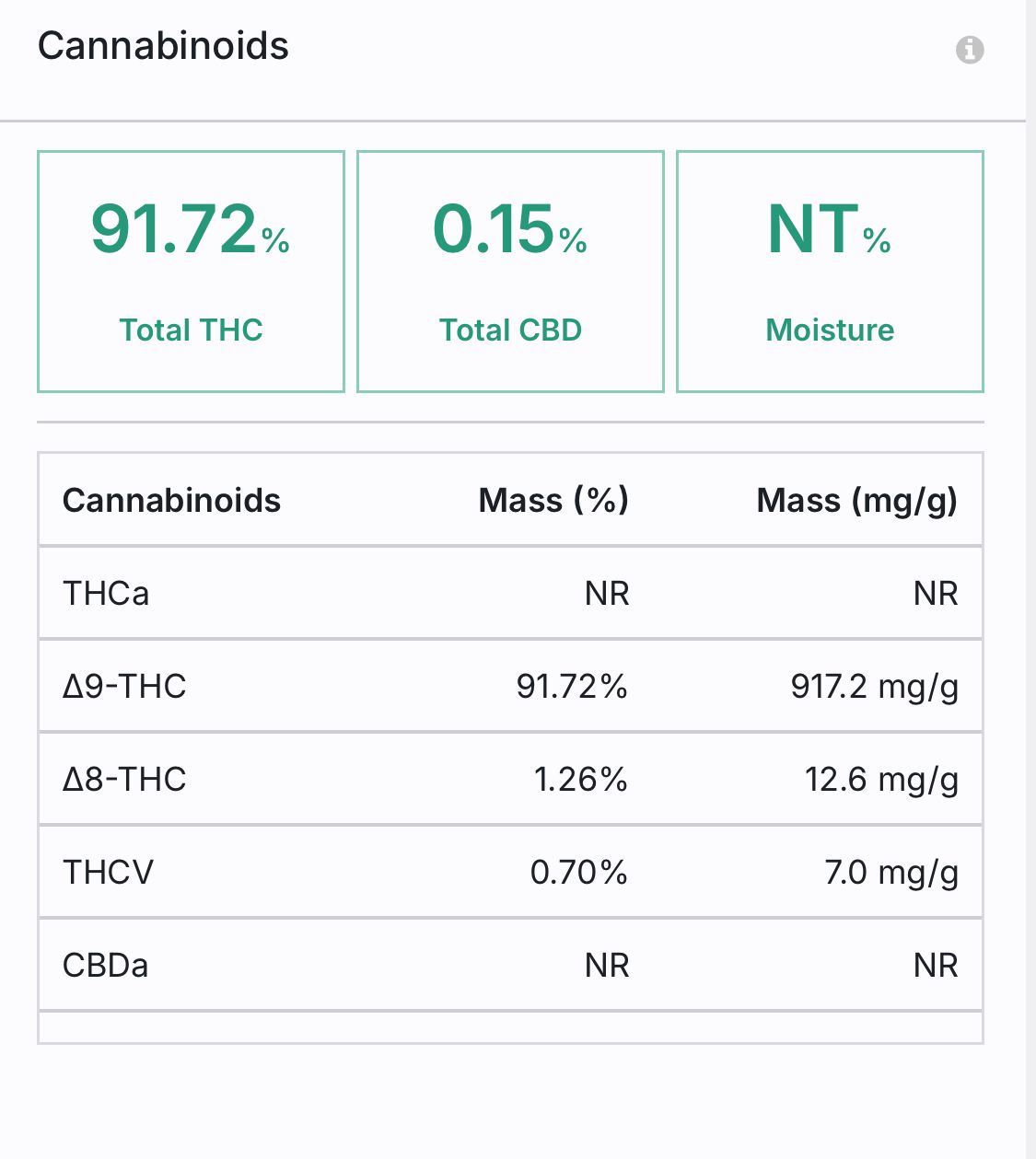Click the 7.0 mg/g mass value

coord(891,872)
